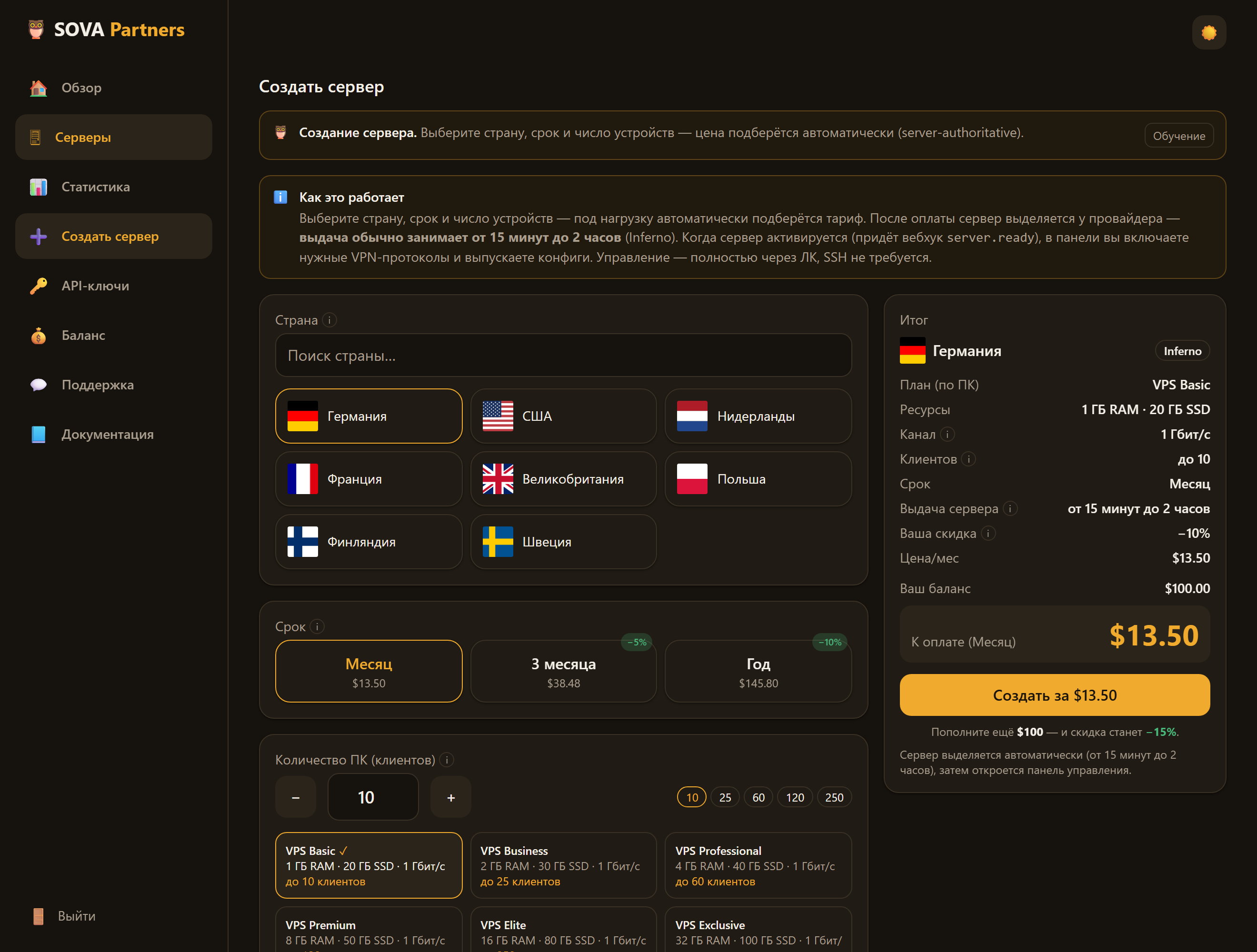The width and height of the screenshot is (1257, 952).
Task: Select the 250 clients preset chip
Action: click(x=834, y=797)
